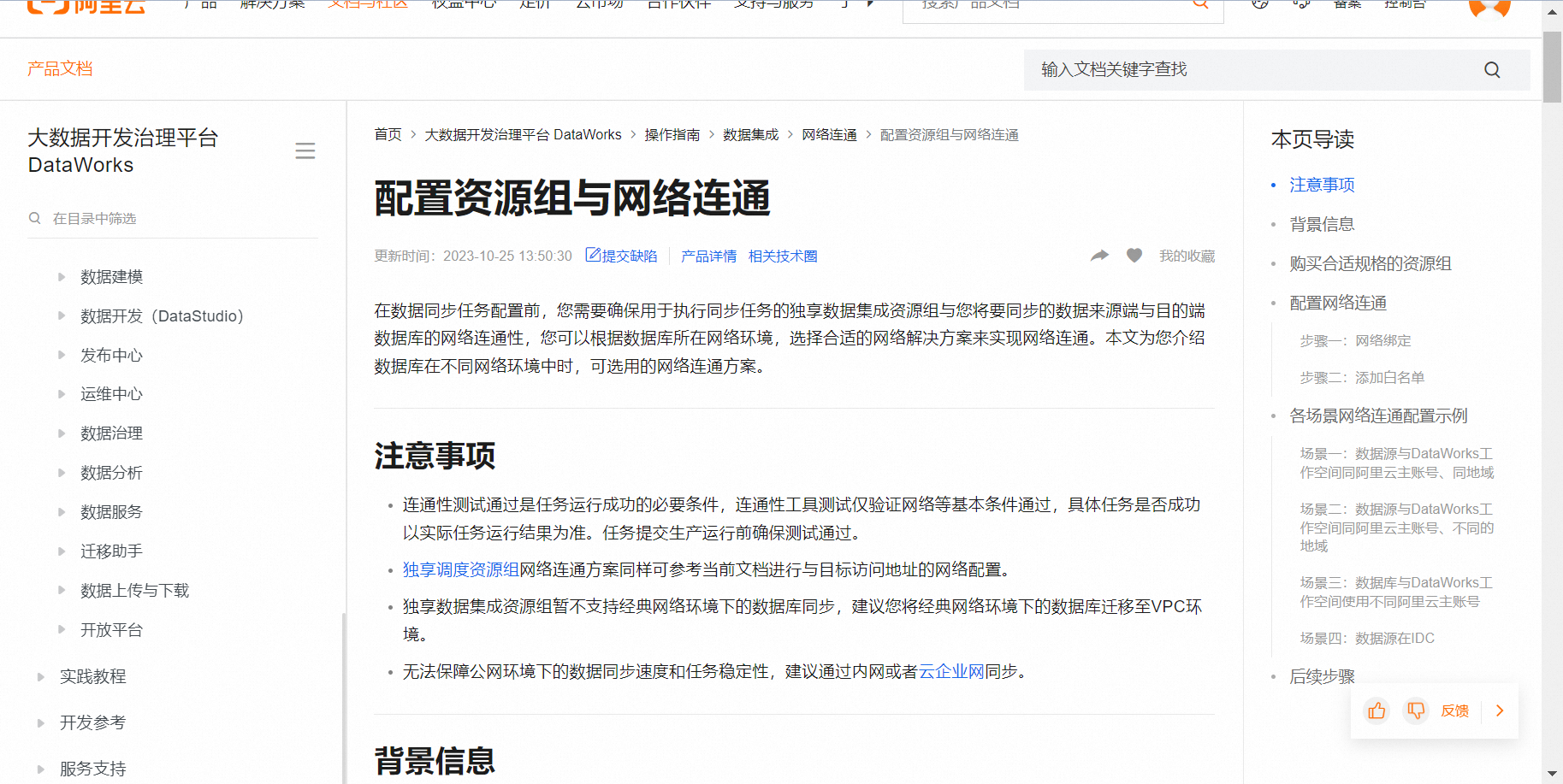The height and width of the screenshot is (784, 1563).
Task: Open 数据集成 breadcrumb link
Action: coord(751,135)
